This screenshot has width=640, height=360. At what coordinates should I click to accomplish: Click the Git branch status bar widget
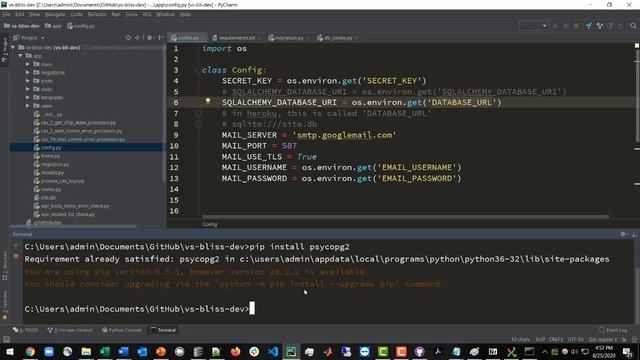click(603, 339)
